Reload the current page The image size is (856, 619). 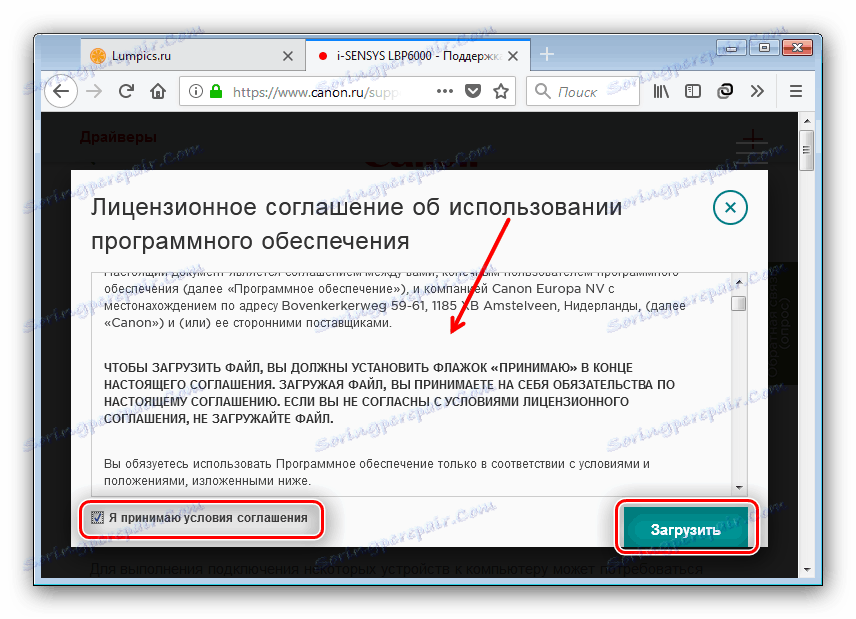(x=126, y=91)
